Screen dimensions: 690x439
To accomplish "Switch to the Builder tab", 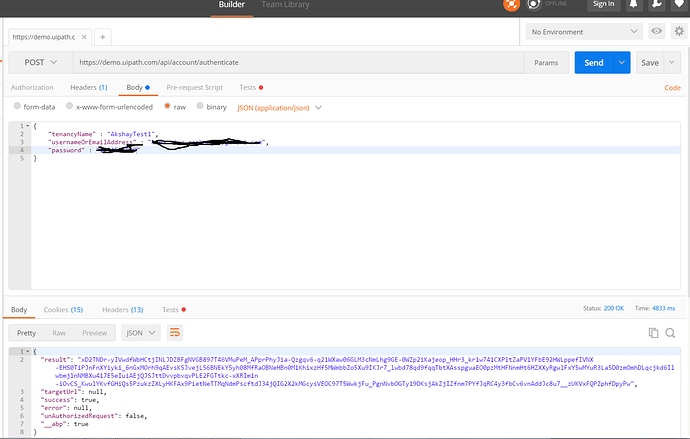I will point(231,5).
